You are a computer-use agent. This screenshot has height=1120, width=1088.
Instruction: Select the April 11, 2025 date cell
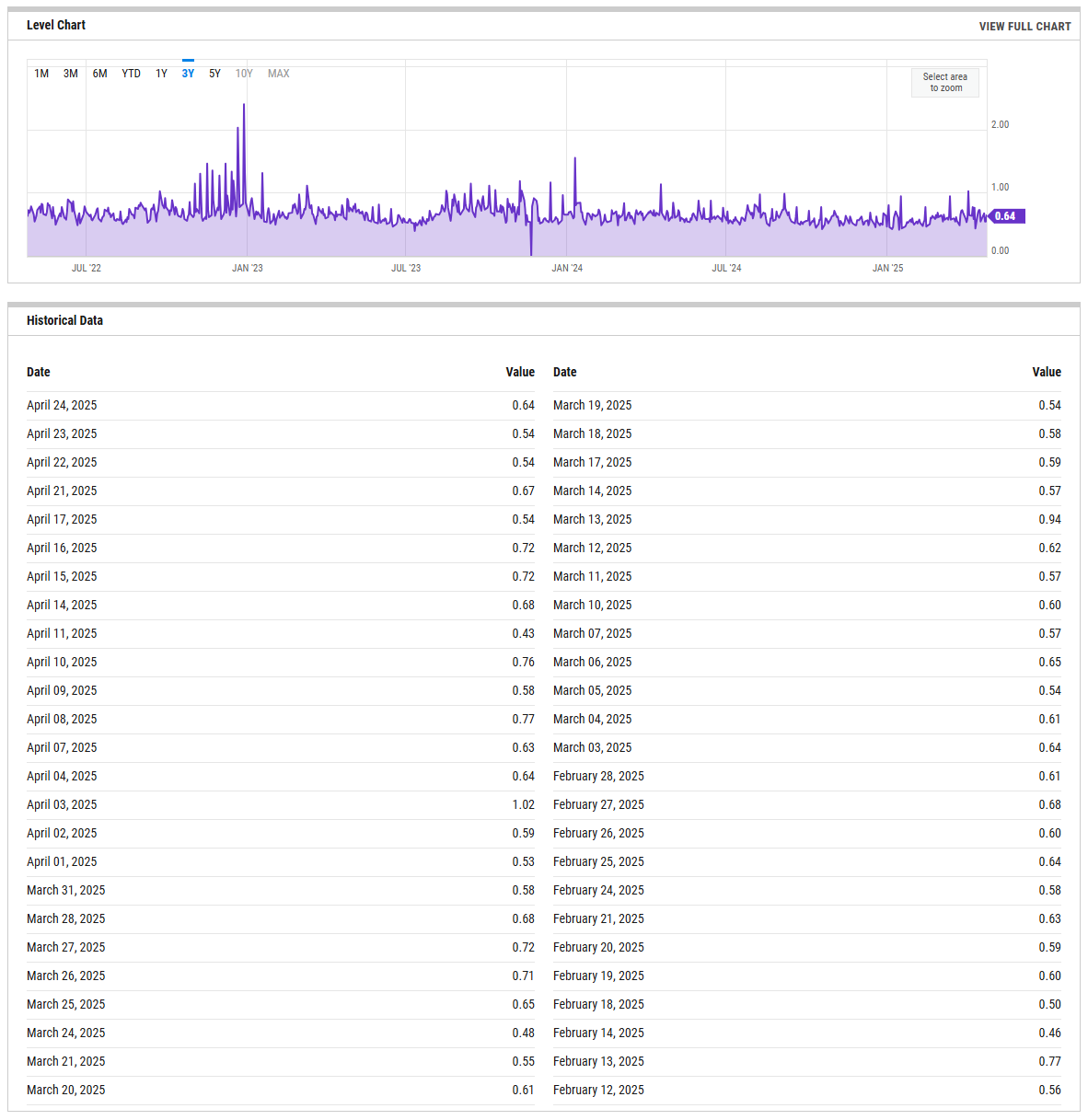pyautogui.click(x=62, y=633)
